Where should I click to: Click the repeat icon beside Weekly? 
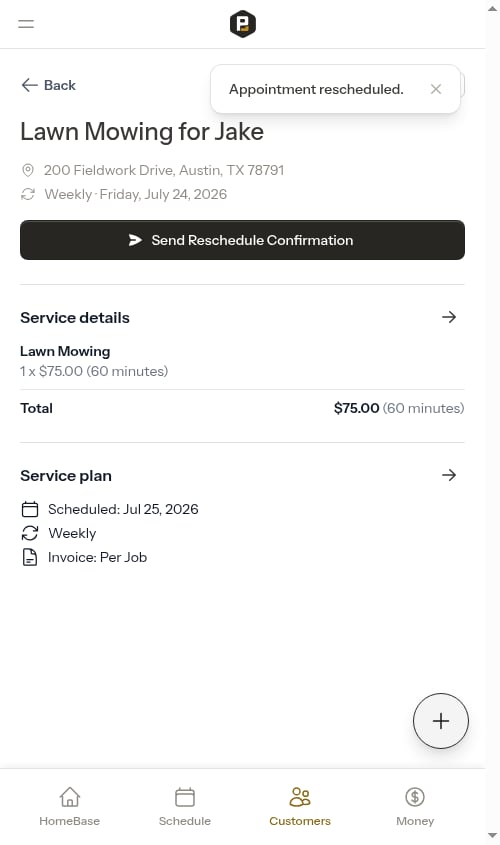30,533
